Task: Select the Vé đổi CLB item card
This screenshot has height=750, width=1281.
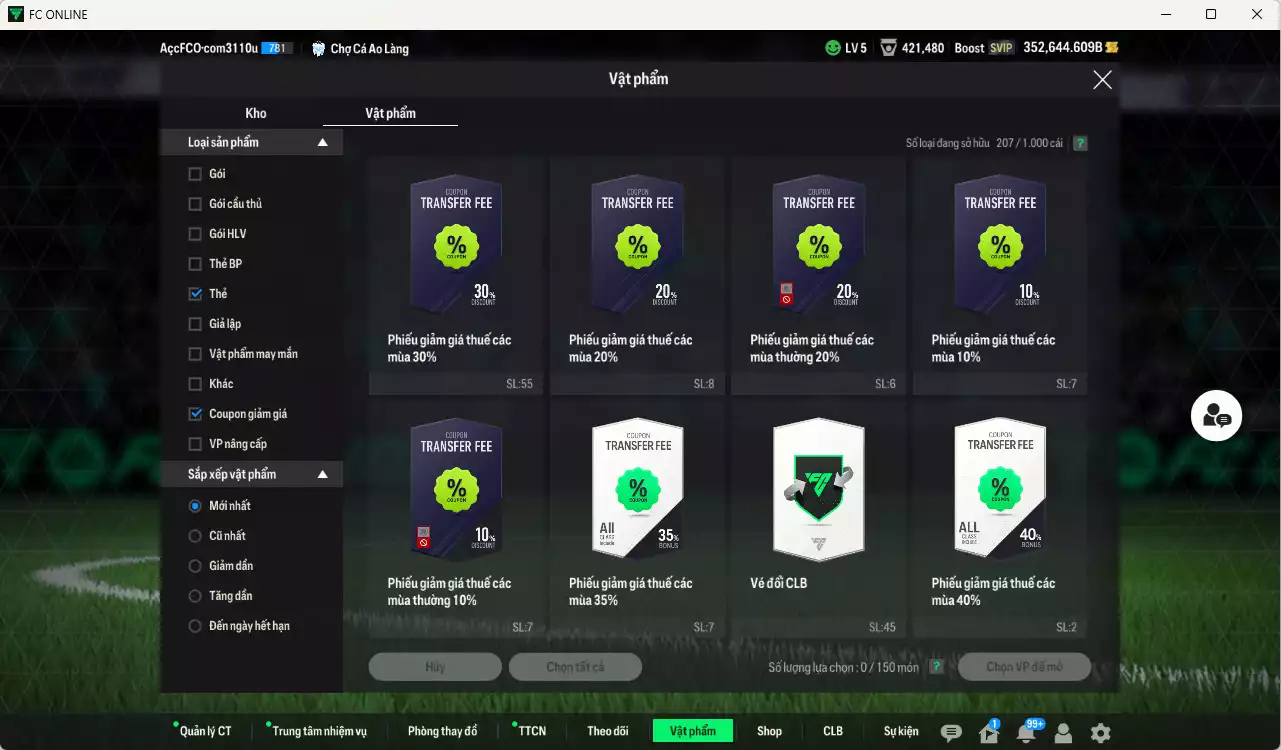Action: coord(818,518)
